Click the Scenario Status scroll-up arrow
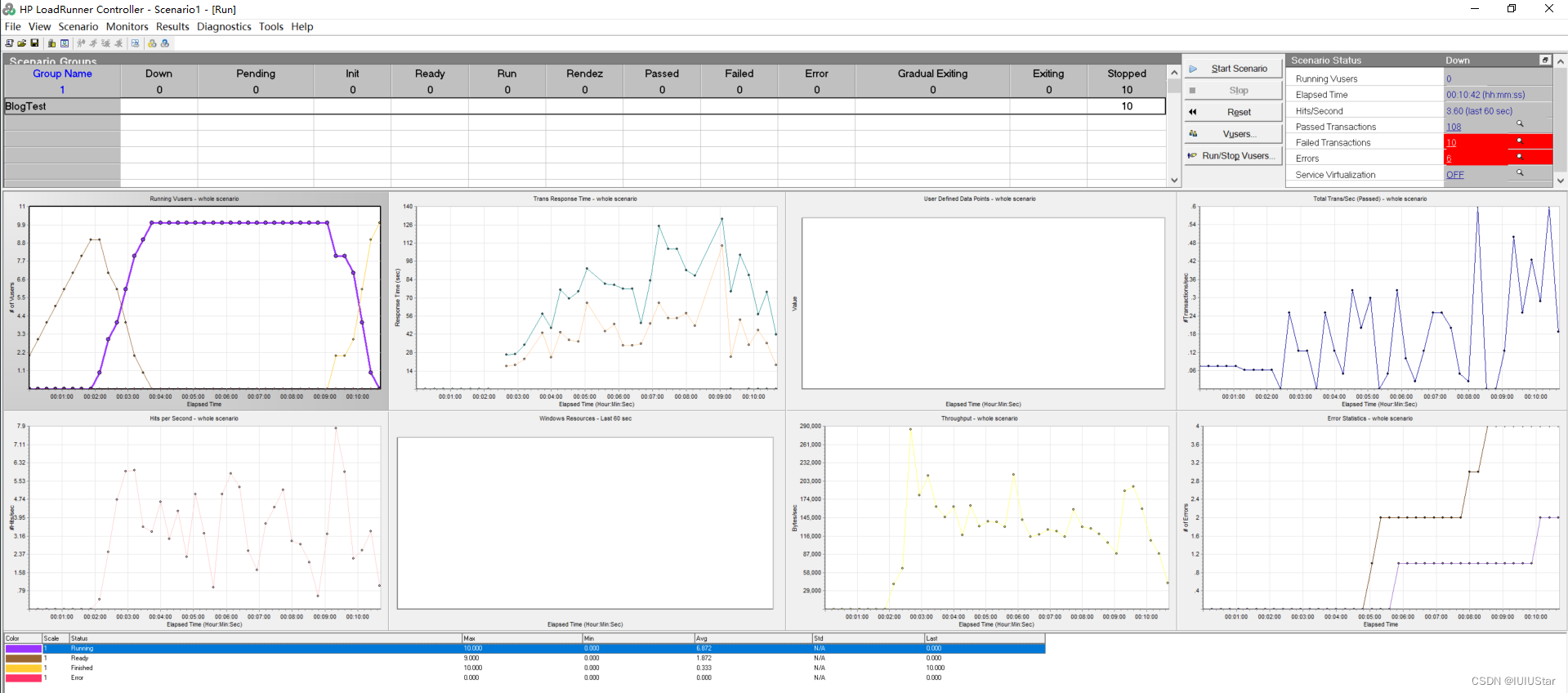Screen dimensions: 1568x693 click(1561, 61)
